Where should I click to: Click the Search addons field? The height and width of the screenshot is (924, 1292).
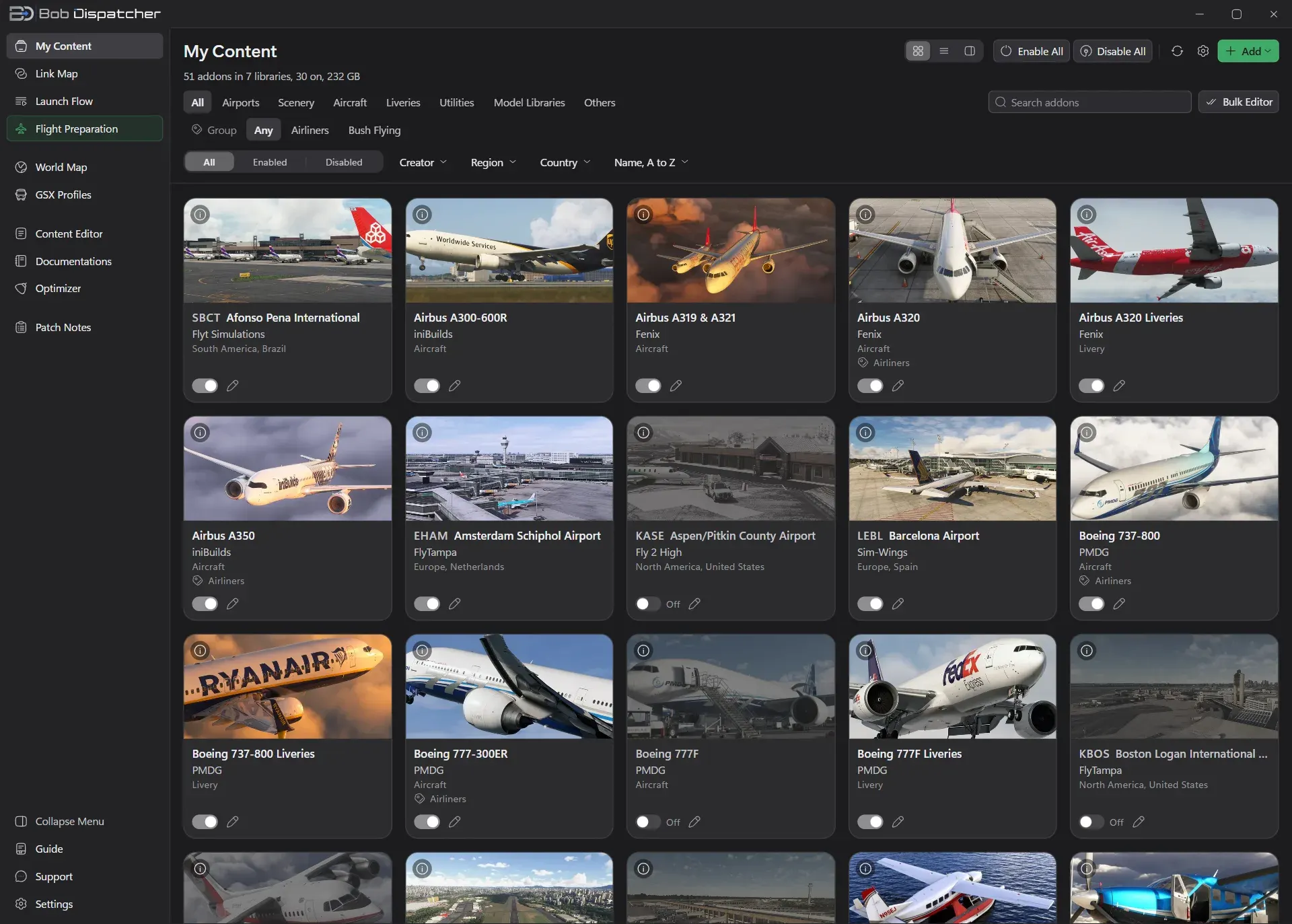[x=1089, y=102]
